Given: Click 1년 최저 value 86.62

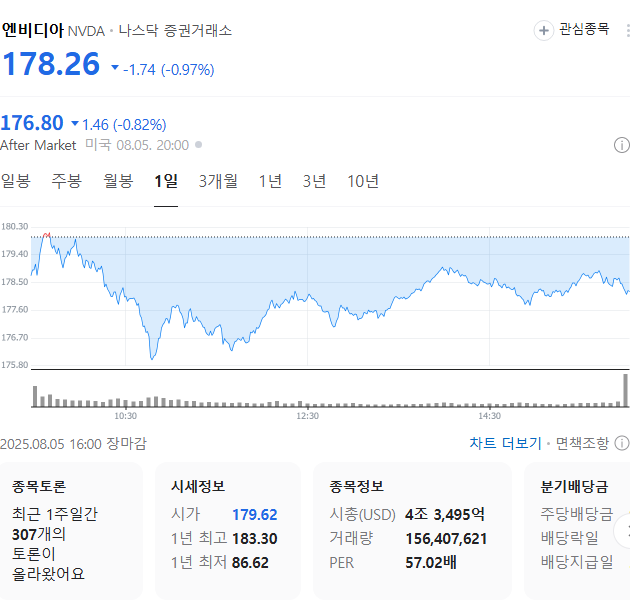Looking at the screenshot, I should [x=250, y=563].
